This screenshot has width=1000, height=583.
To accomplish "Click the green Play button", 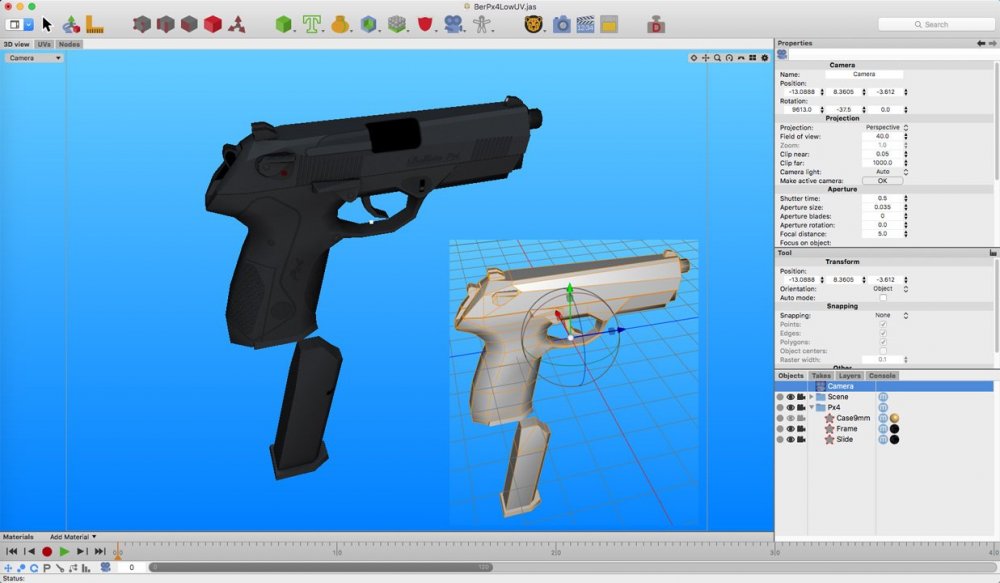I will coord(64,551).
